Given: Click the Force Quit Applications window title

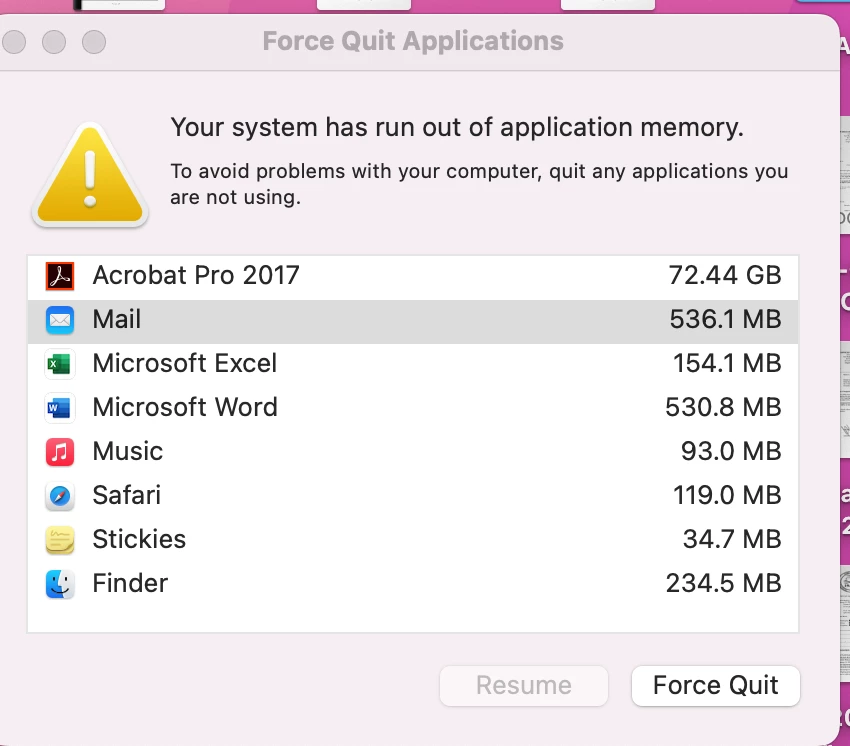Looking at the screenshot, I should point(413,42).
